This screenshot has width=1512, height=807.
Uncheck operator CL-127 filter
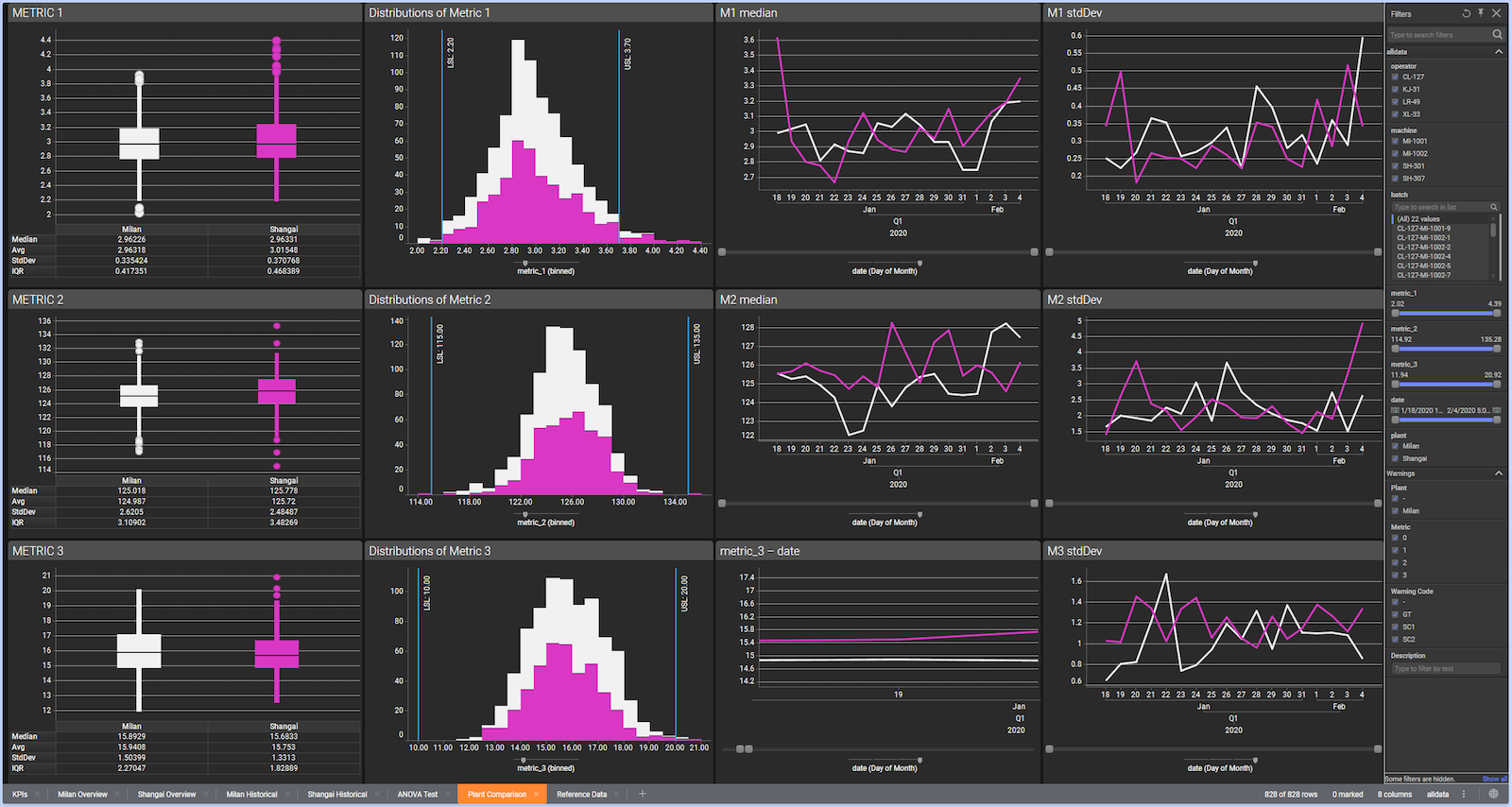(x=1395, y=77)
